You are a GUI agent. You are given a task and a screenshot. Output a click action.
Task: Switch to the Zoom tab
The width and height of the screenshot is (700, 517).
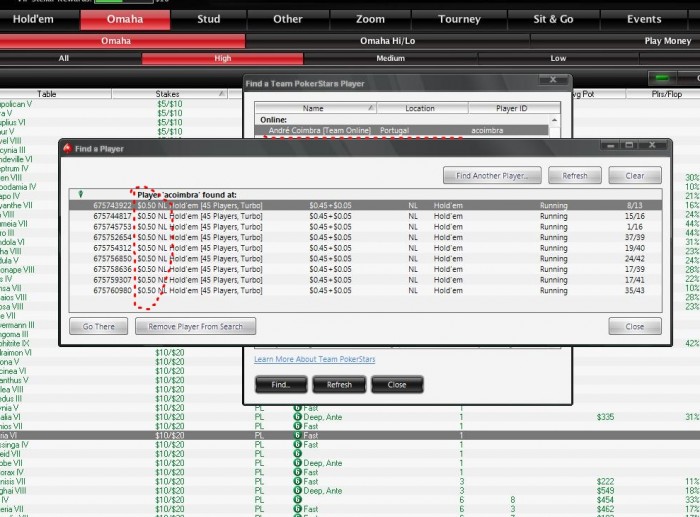[370, 19]
